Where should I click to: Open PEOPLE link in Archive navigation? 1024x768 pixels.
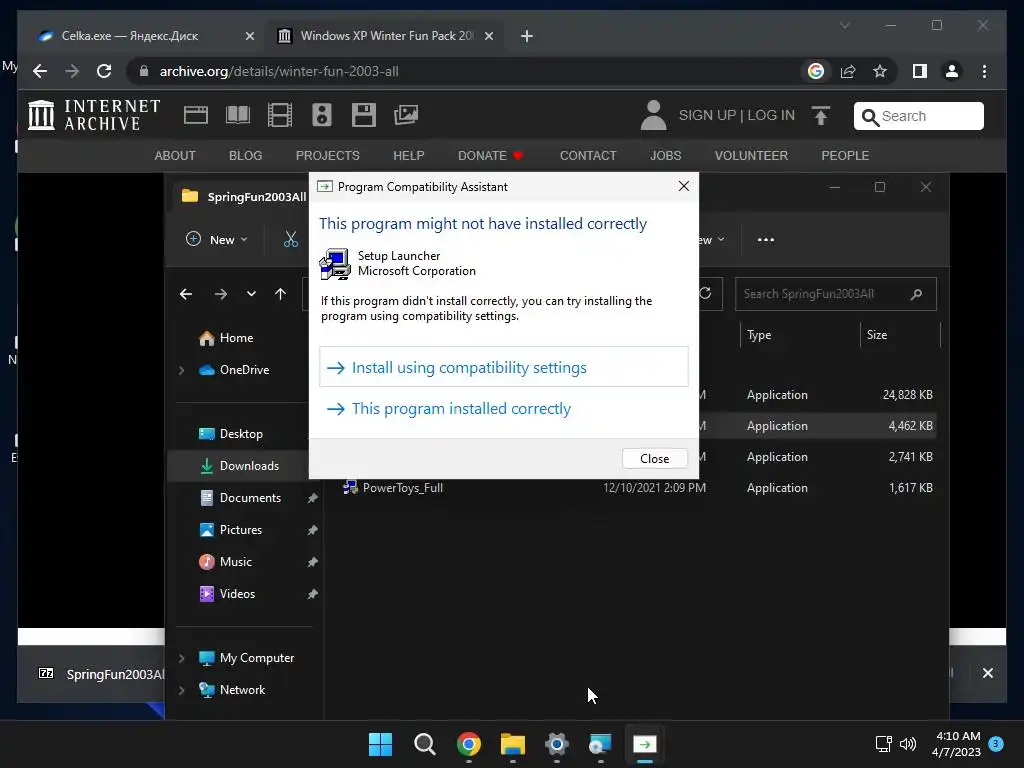pos(845,155)
